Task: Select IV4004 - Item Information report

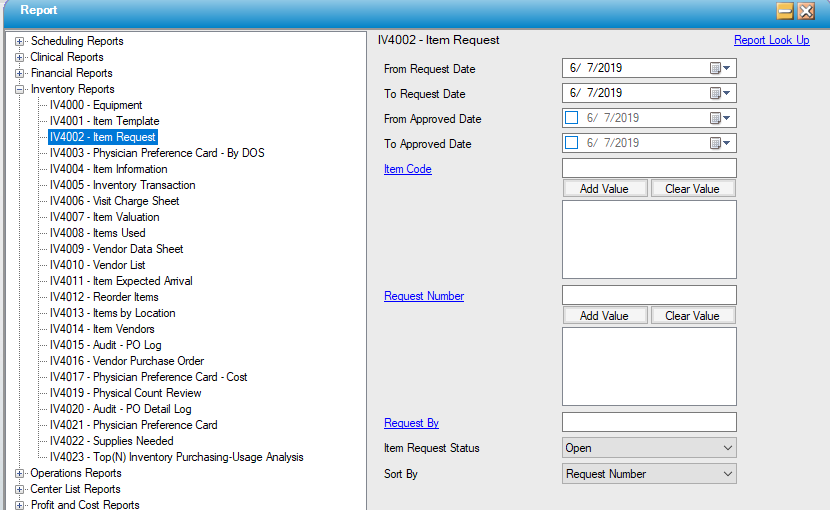Action: point(109,169)
